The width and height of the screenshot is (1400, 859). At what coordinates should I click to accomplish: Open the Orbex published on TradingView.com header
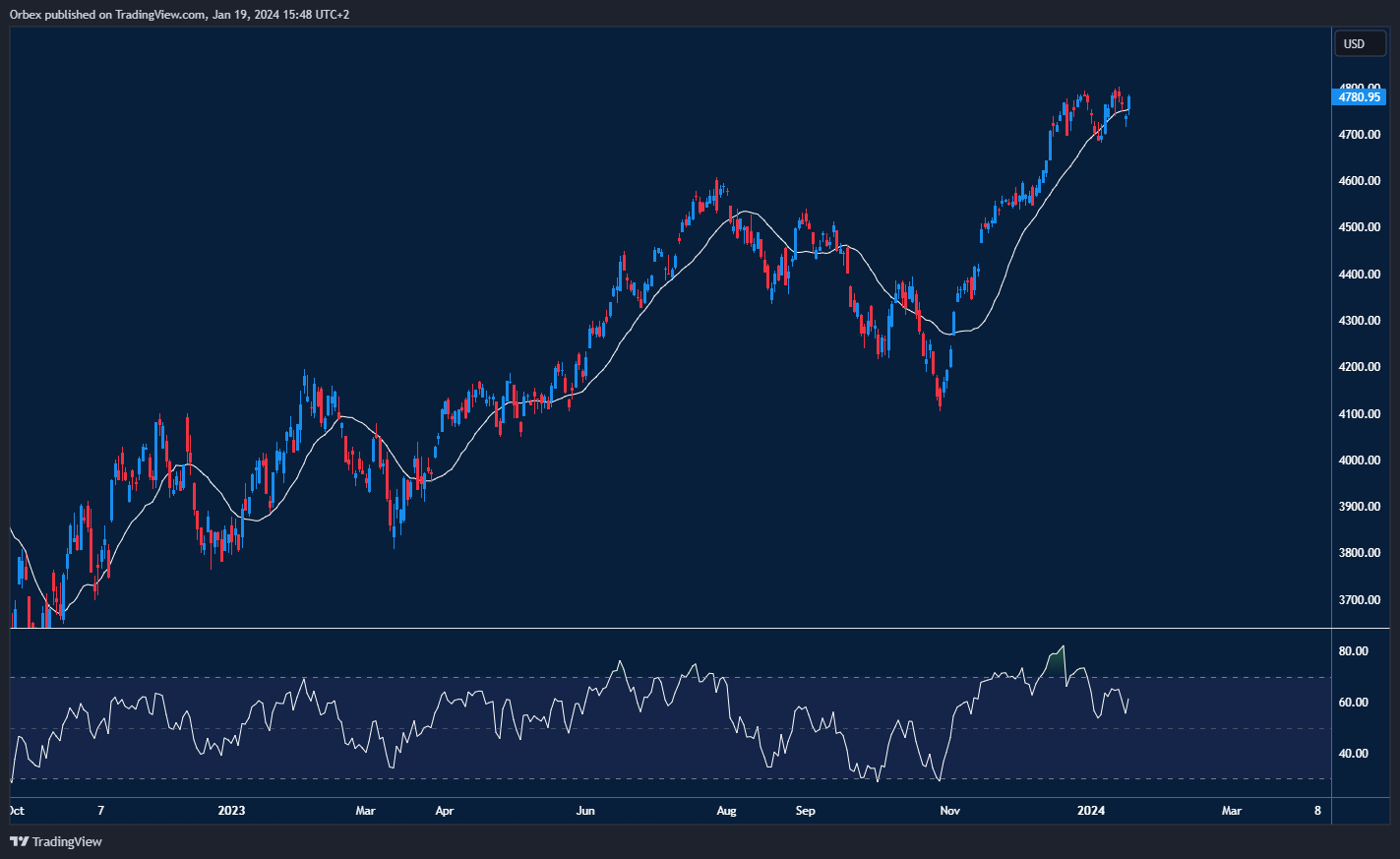179,14
